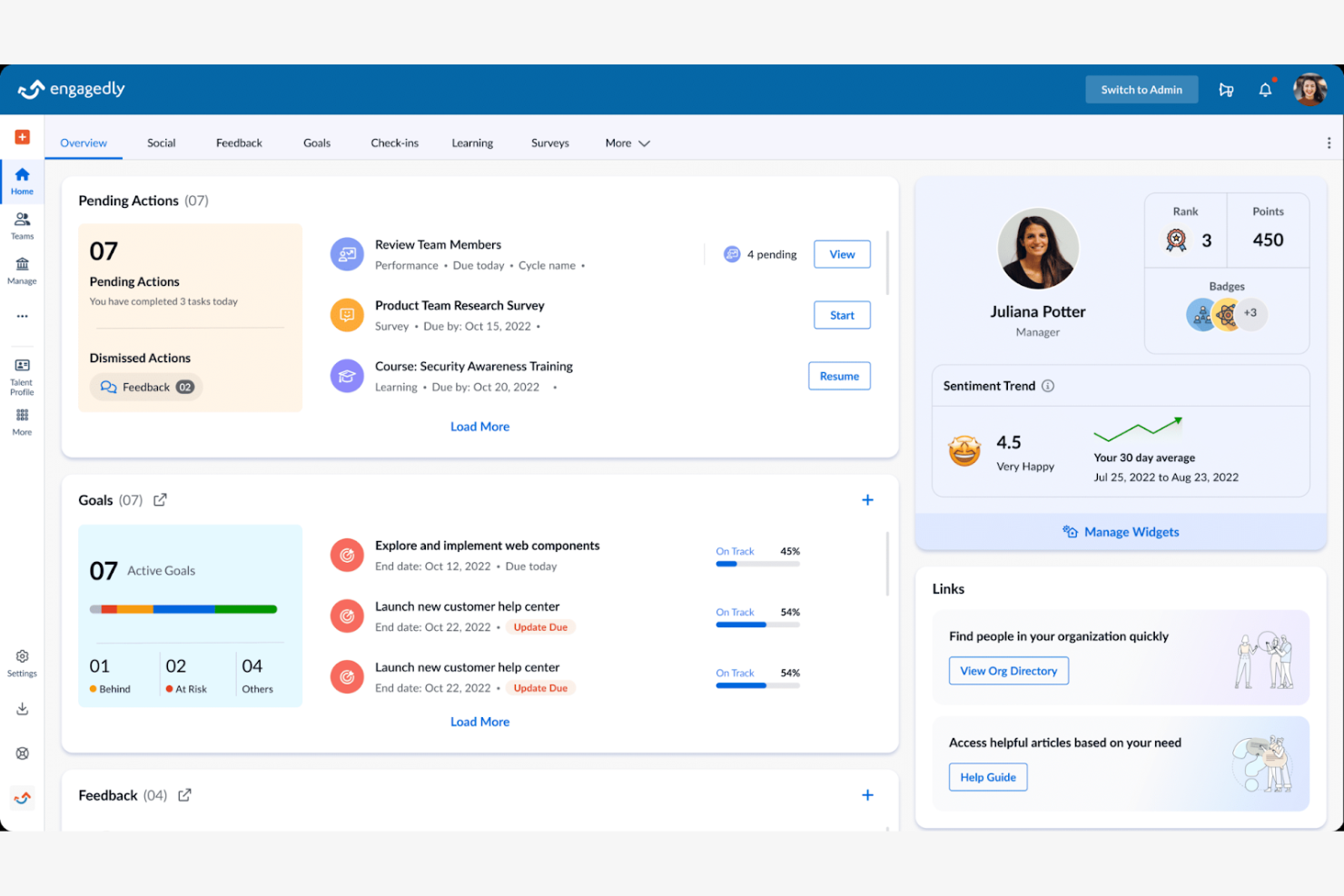Image resolution: width=1344 pixels, height=896 pixels.
Task: Click the Switch to Admin button
Action: click(1141, 89)
